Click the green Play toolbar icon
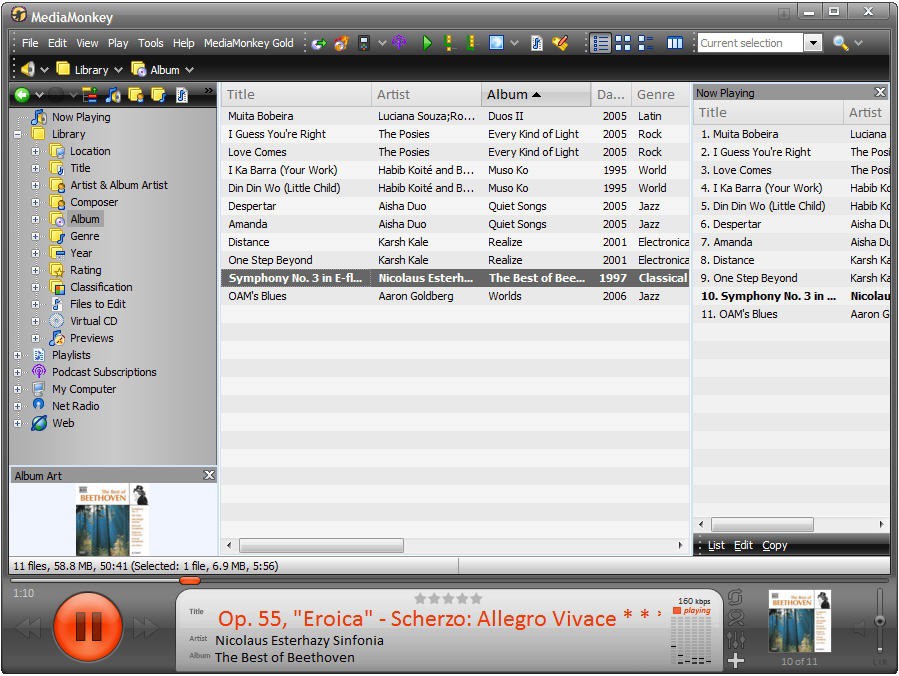The image size is (899, 676). pos(426,43)
